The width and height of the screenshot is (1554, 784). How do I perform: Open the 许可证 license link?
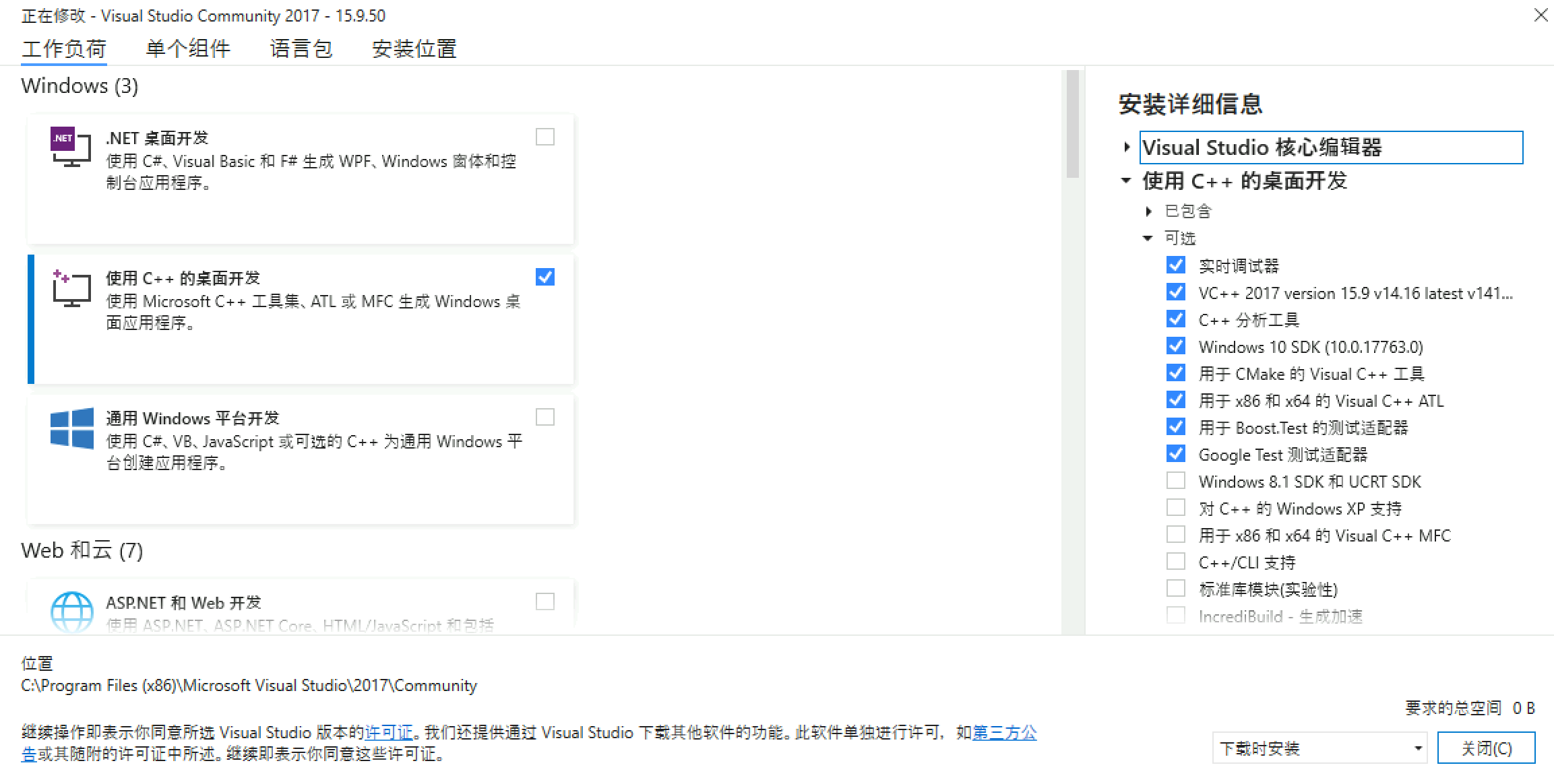[x=389, y=732]
